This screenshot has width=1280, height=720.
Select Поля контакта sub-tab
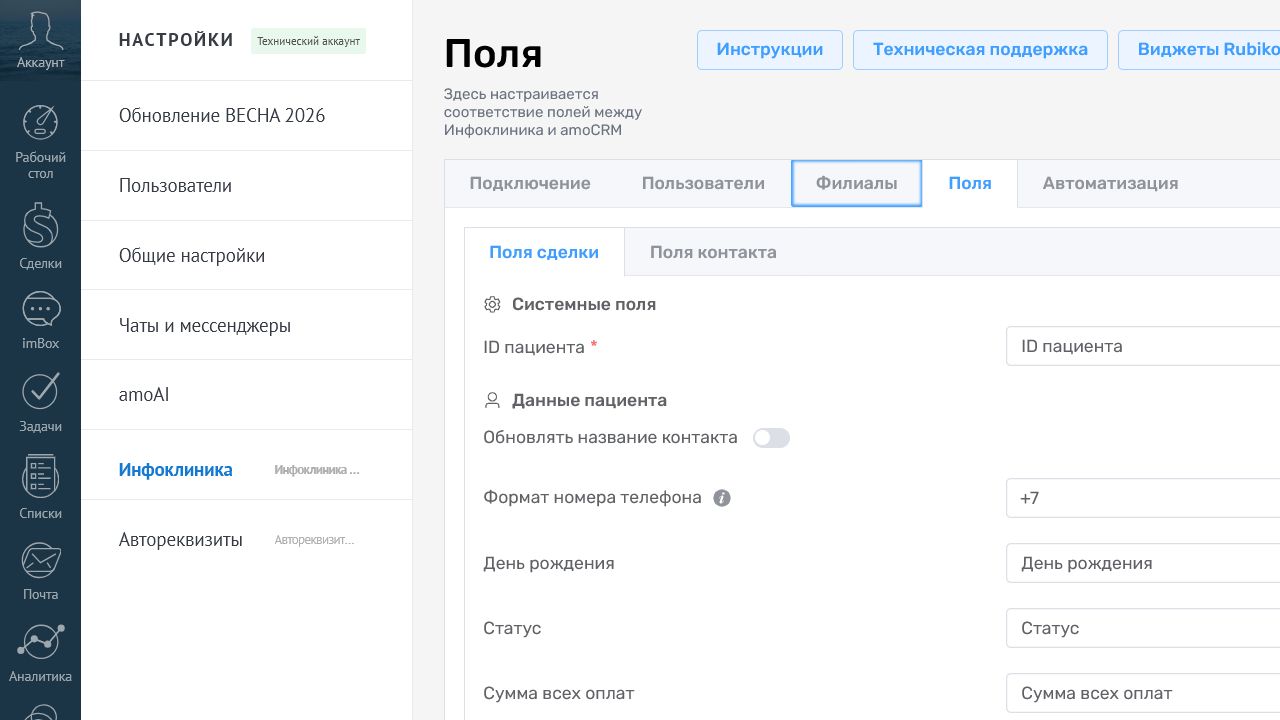(x=713, y=252)
